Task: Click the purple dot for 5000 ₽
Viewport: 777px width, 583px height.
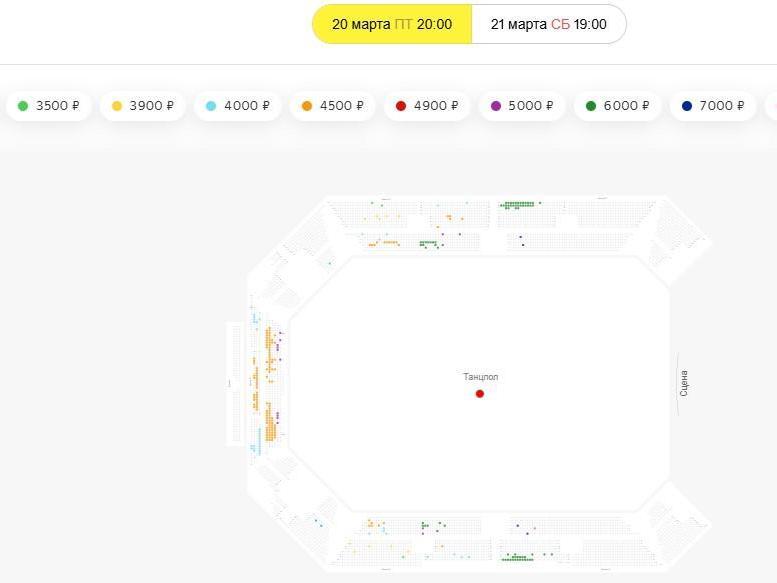Action: (x=497, y=106)
